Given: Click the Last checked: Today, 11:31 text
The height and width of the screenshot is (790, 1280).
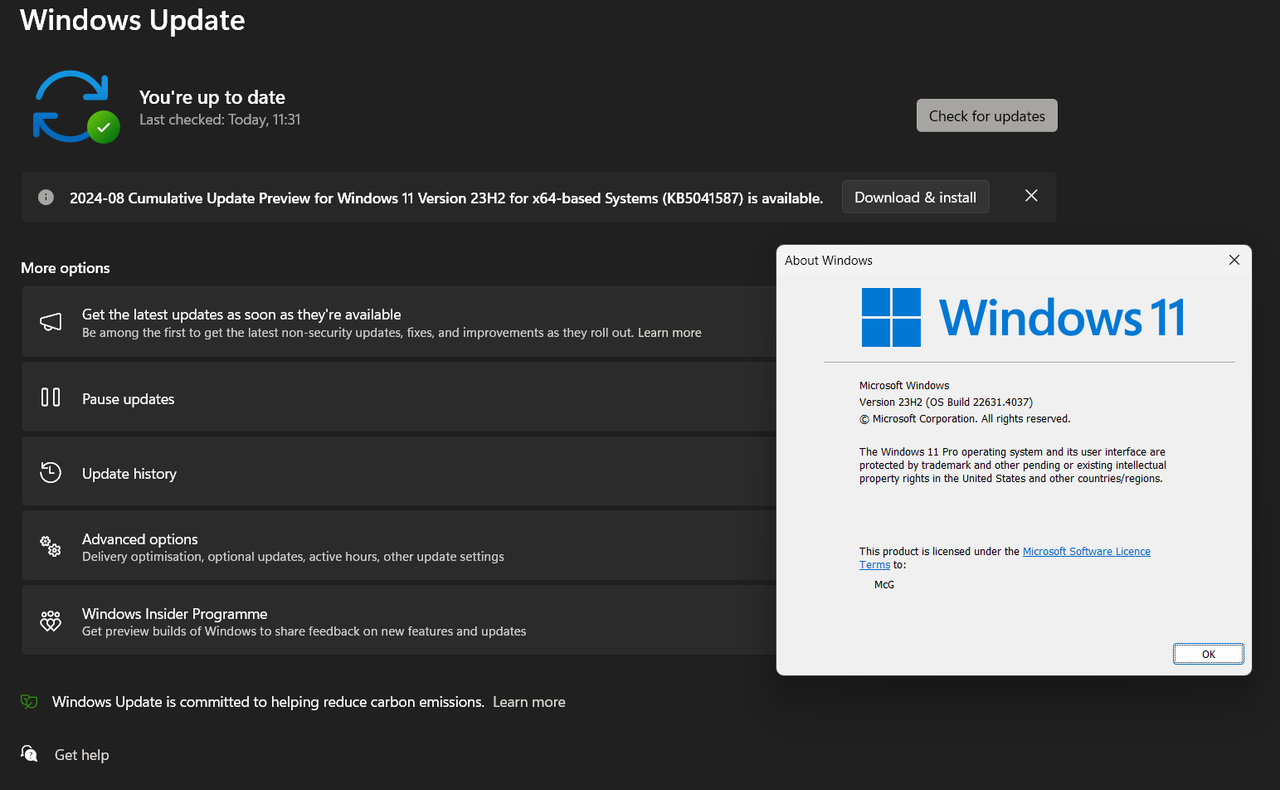Looking at the screenshot, I should click(x=220, y=120).
